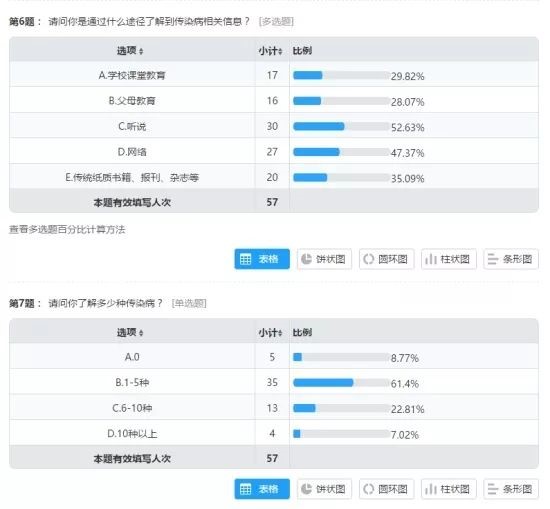Select the A.学校课堂教育 table row
Image resolution: width=550 pixels, height=509 pixels.
[274, 74]
